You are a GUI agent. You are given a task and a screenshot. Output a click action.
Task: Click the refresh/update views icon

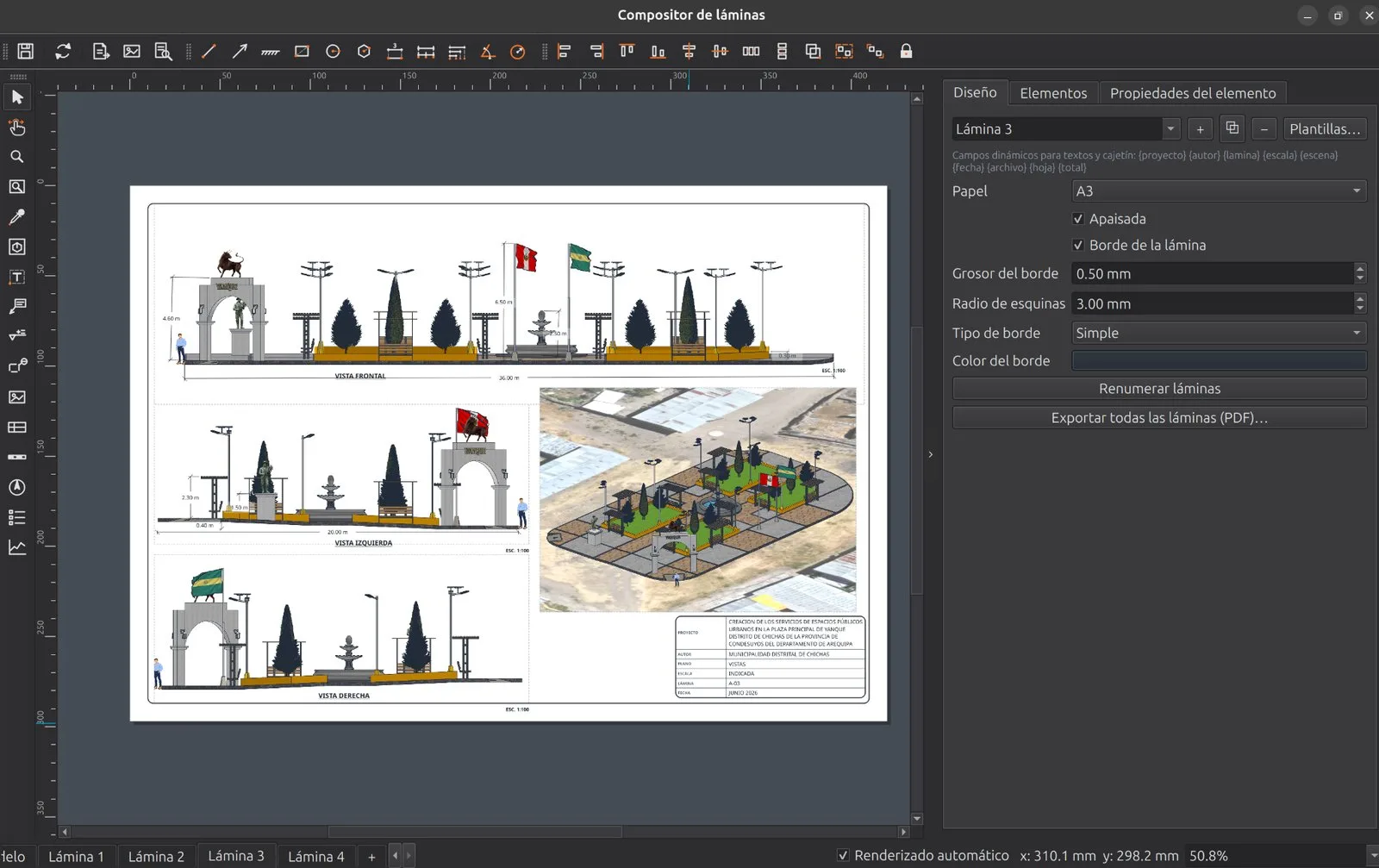(63, 52)
